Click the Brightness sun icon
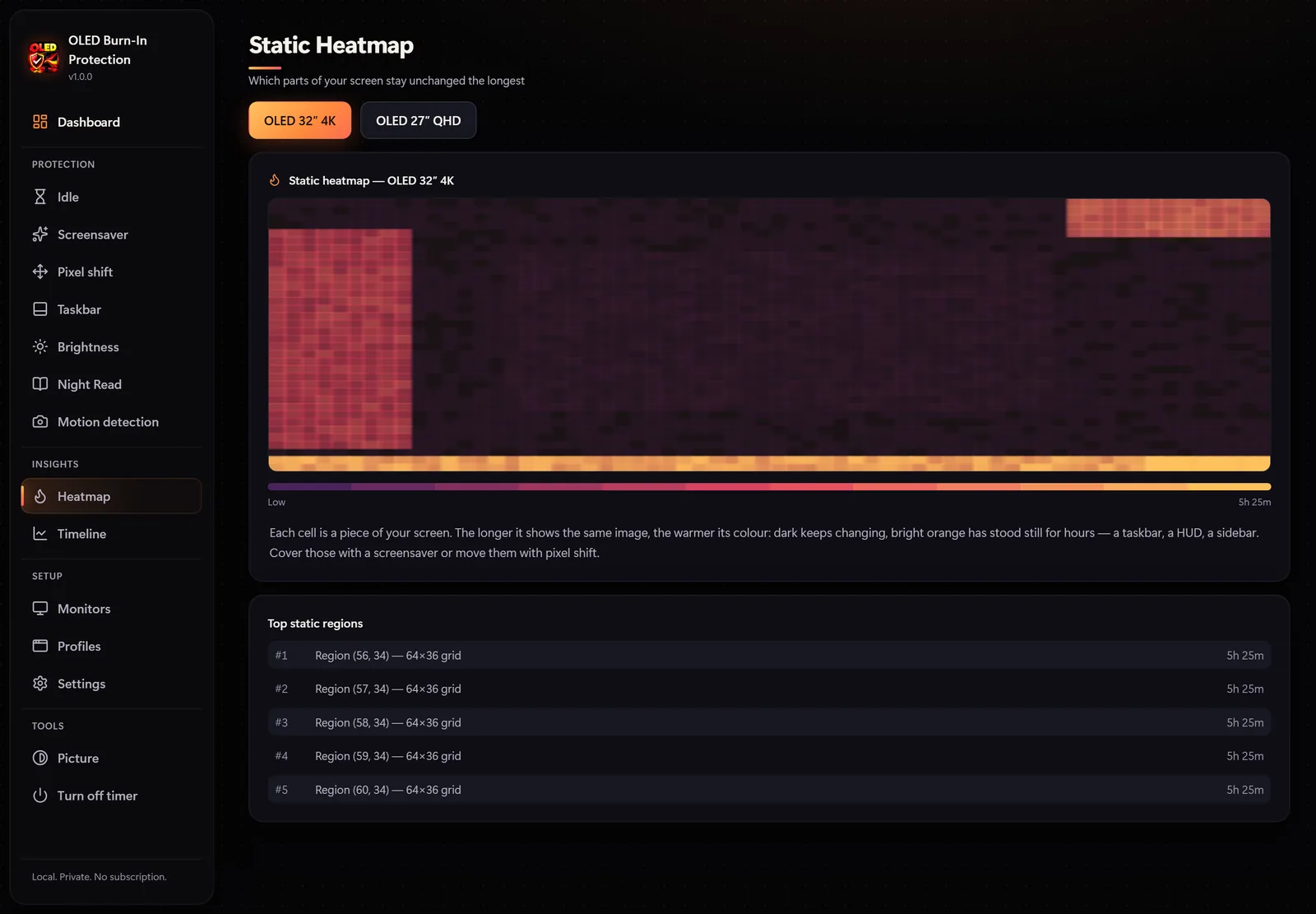 click(40, 346)
